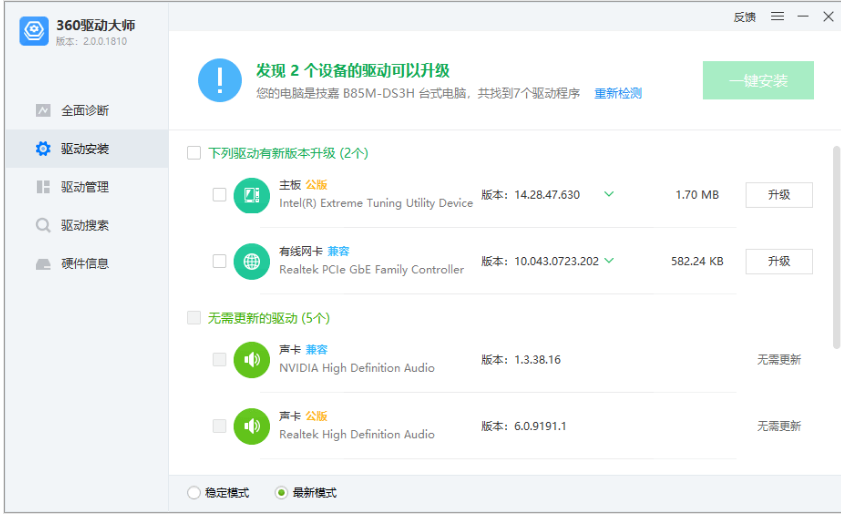The height and width of the screenshot is (525, 841).
Task: Switch to 驱动管理 driver management tab
Action: (84, 187)
